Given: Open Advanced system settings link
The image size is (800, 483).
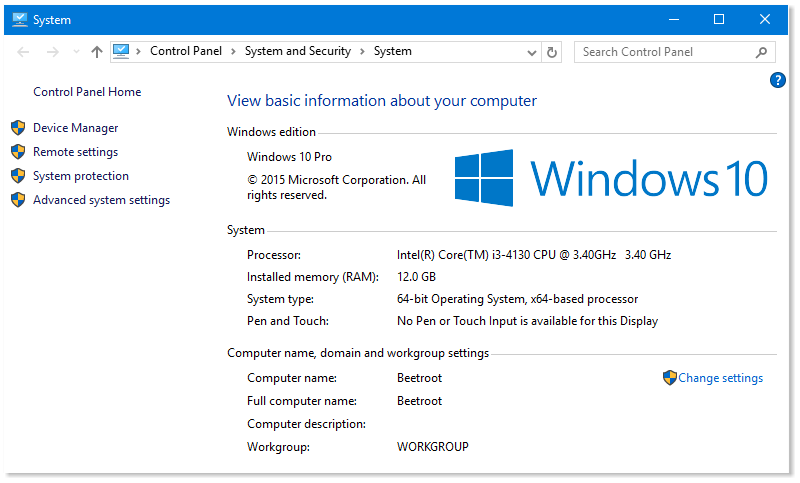Looking at the screenshot, I should pos(102,200).
